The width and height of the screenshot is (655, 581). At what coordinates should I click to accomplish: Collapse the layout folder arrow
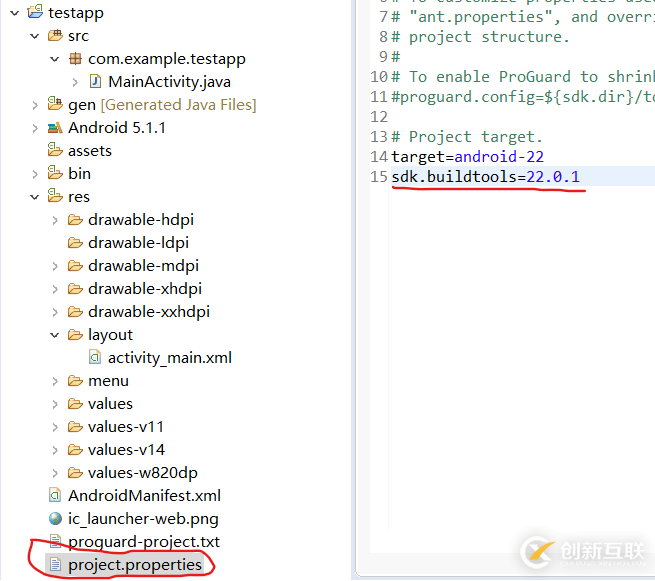[55, 335]
